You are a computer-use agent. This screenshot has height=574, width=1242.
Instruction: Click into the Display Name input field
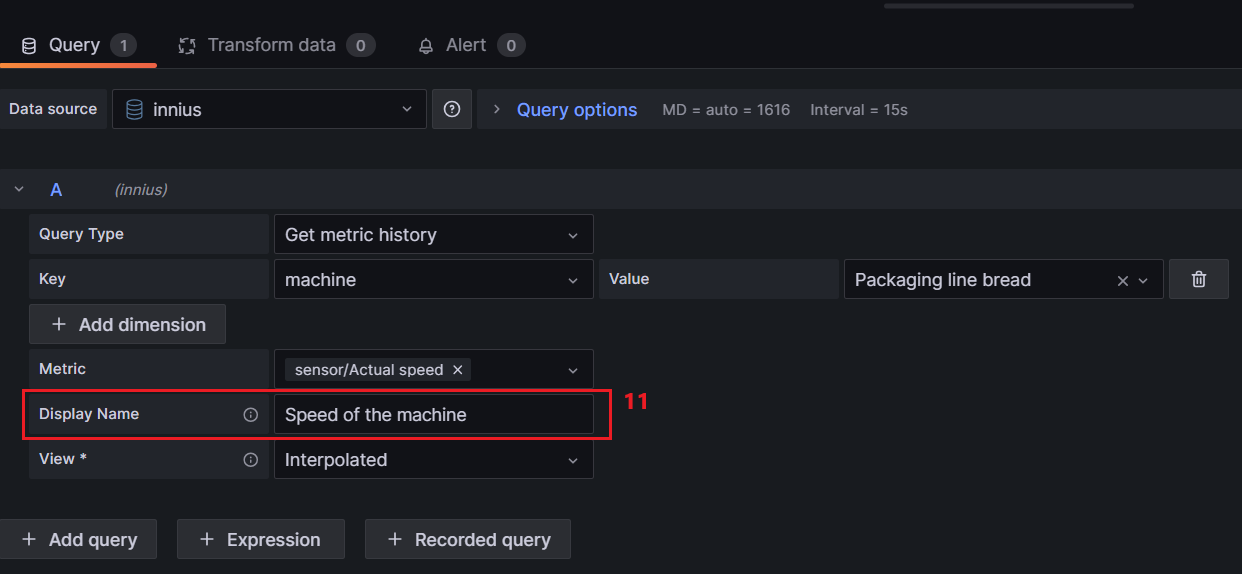click(x=433, y=414)
